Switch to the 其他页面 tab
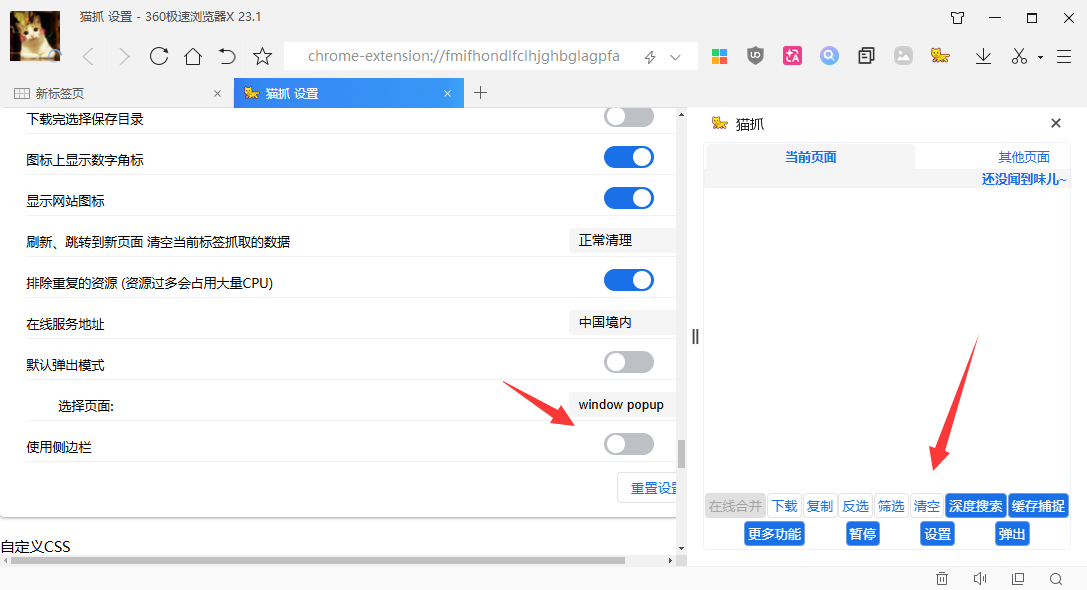The image size is (1087, 590). [x=1023, y=157]
